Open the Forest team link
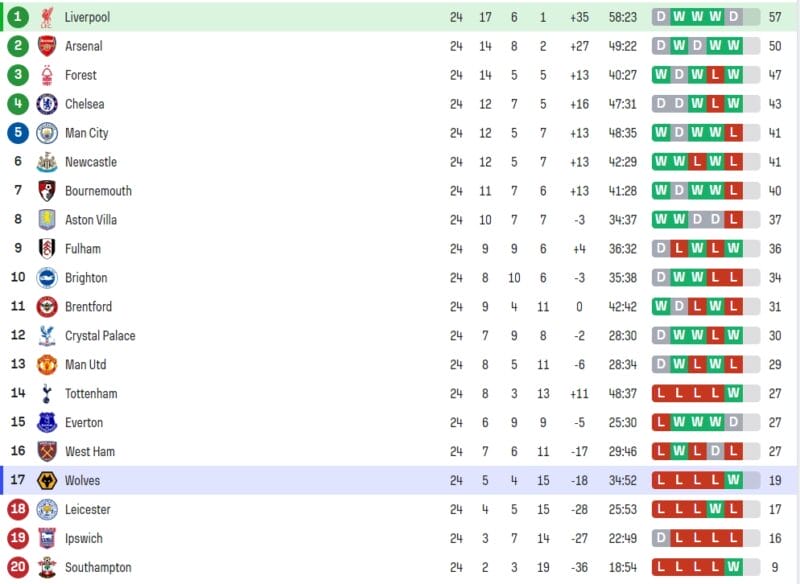Image resolution: width=800 pixels, height=584 pixels. click(x=81, y=75)
